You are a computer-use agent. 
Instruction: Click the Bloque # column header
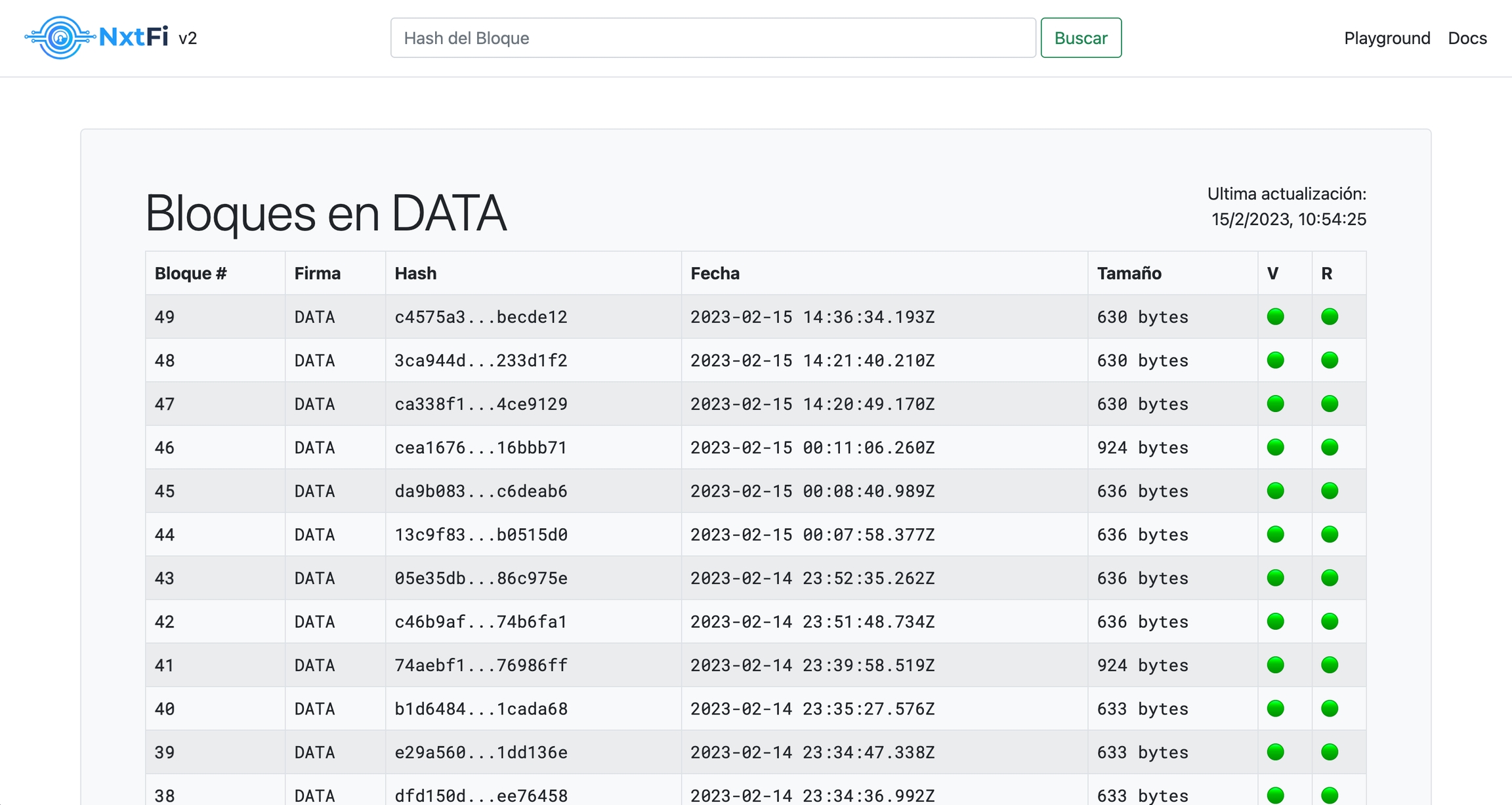click(190, 274)
